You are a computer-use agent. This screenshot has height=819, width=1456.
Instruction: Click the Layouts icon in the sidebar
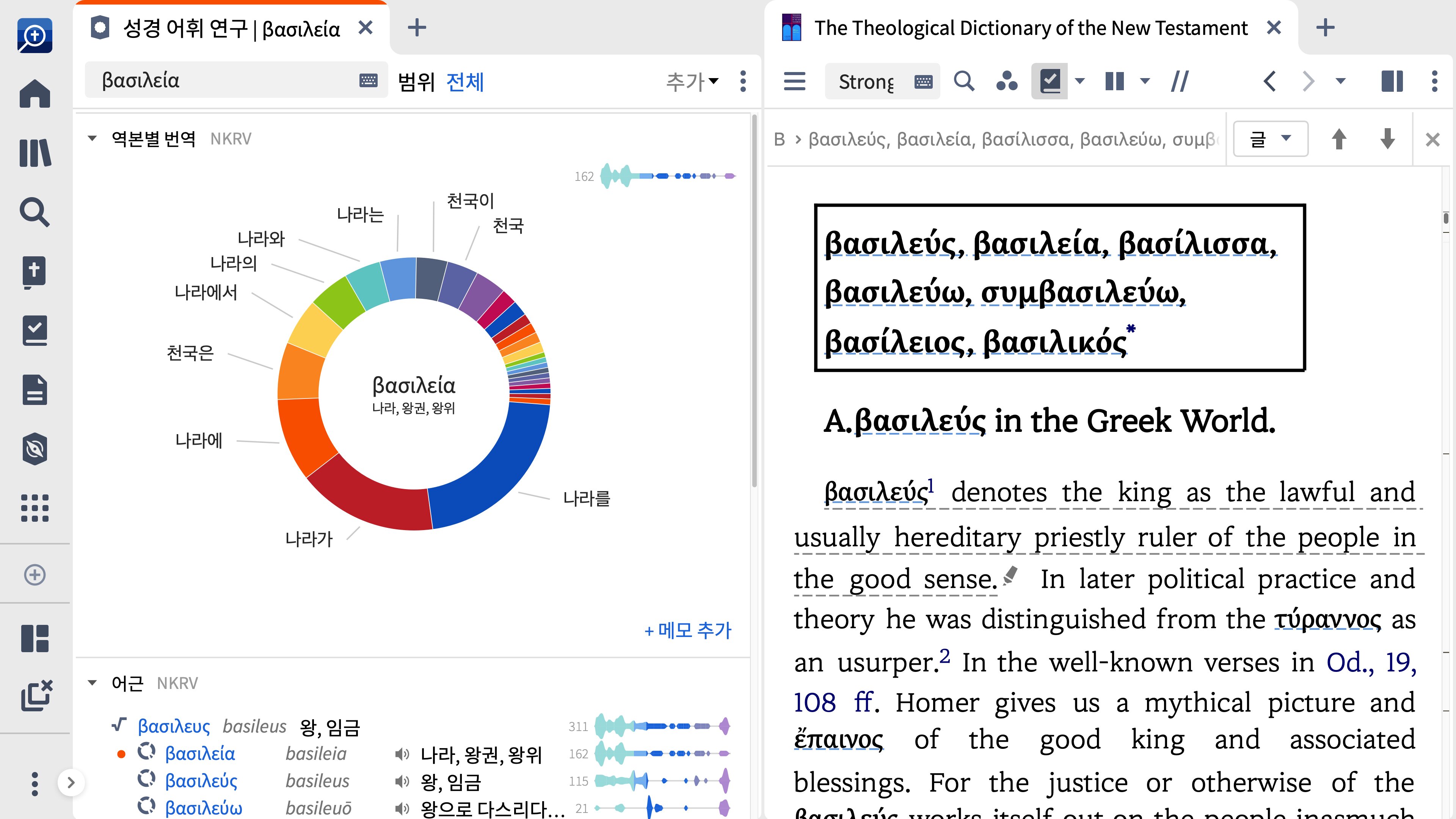click(x=35, y=638)
